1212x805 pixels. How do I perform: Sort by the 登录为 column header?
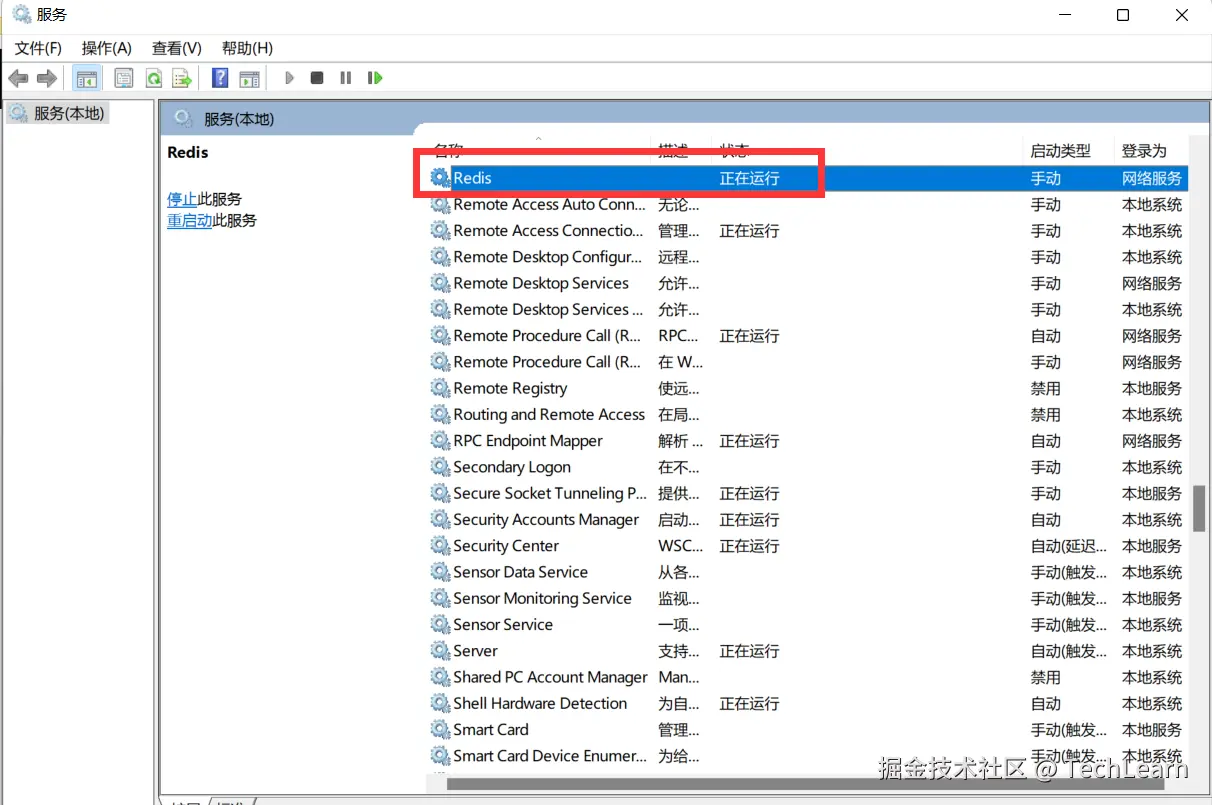coord(1144,151)
